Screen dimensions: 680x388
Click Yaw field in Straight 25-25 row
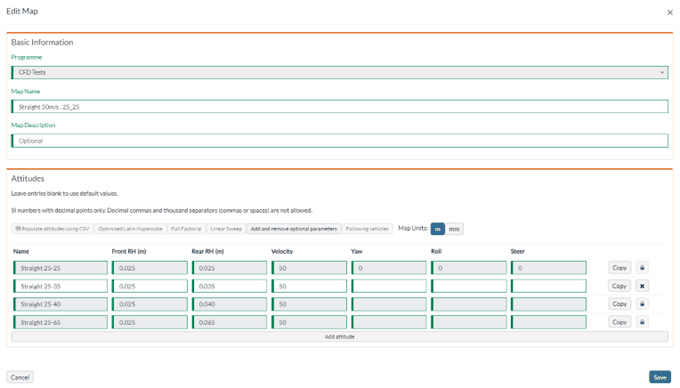click(x=389, y=268)
